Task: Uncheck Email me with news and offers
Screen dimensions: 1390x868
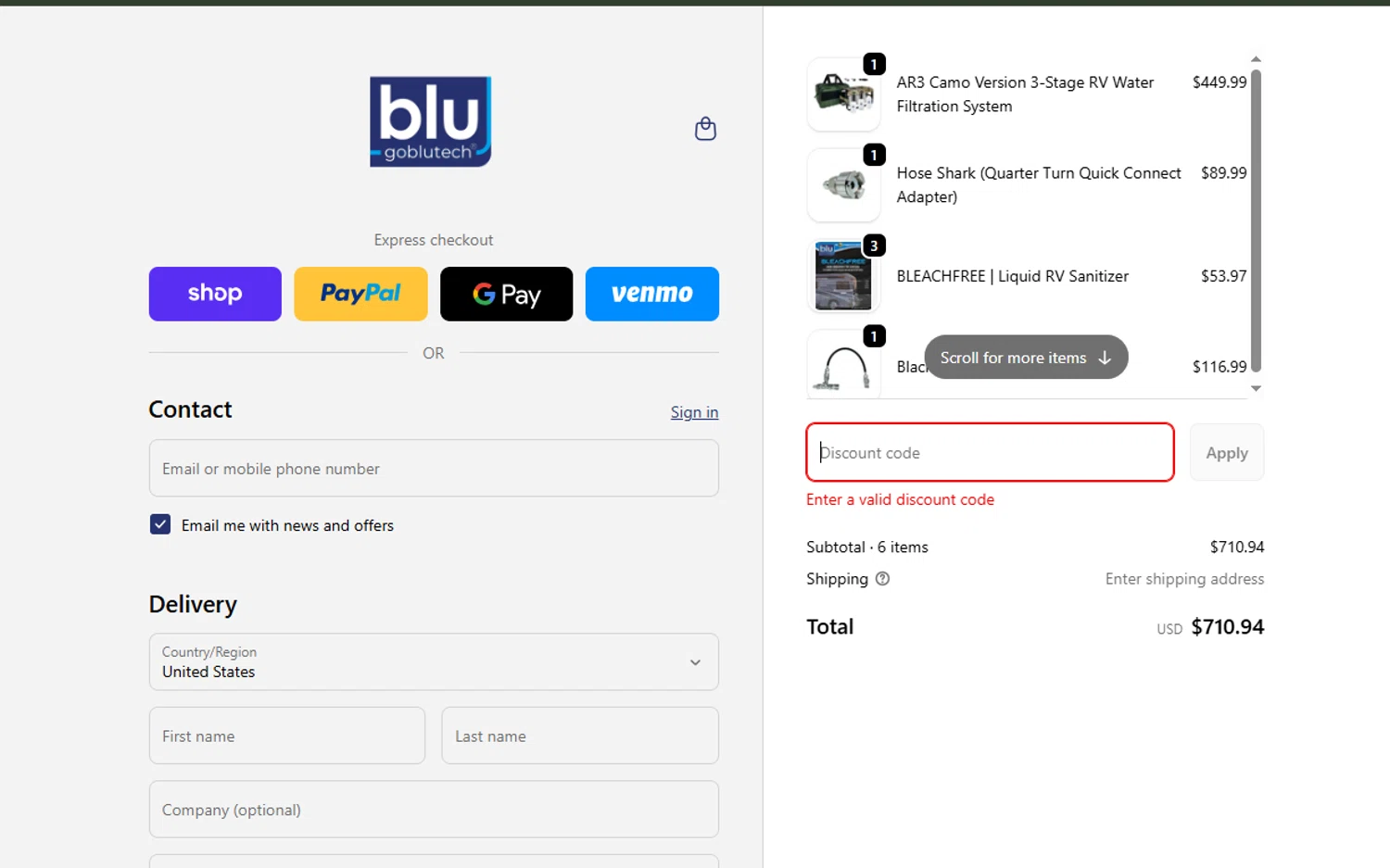Action: [x=160, y=524]
